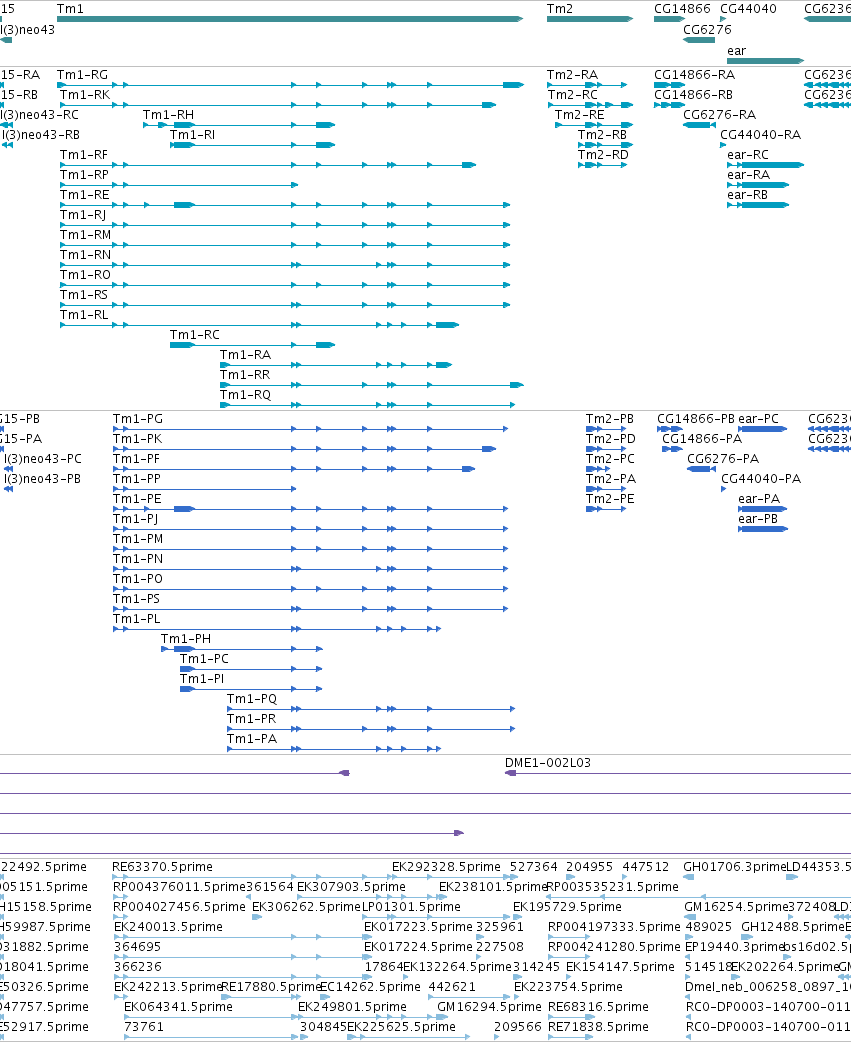Image resolution: width=851 pixels, height=1042 pixels.
Task: Click protein Tm1-PL label
Action: point(137,619)
